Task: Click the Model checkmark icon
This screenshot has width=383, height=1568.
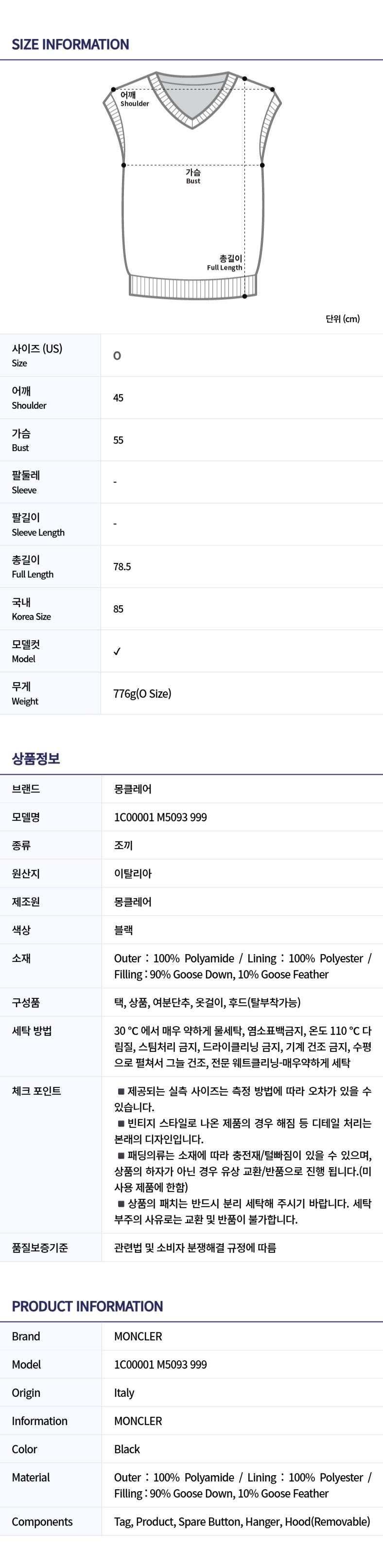Action: 117,651
